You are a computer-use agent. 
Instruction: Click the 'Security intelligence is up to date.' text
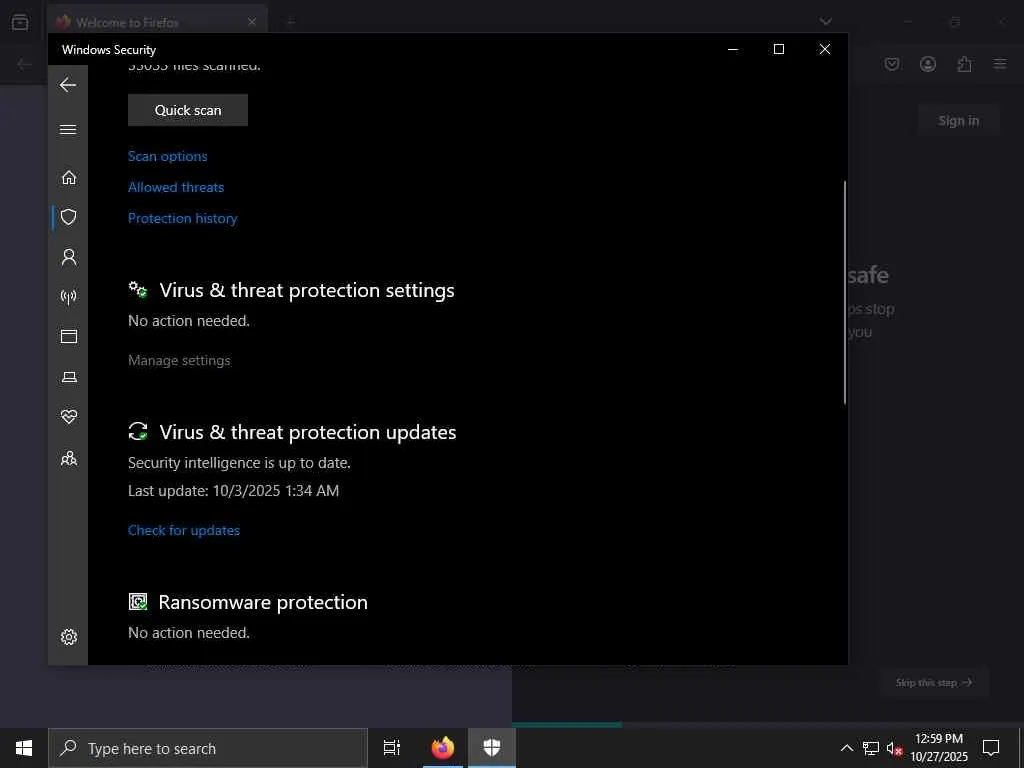coord(239,463)
